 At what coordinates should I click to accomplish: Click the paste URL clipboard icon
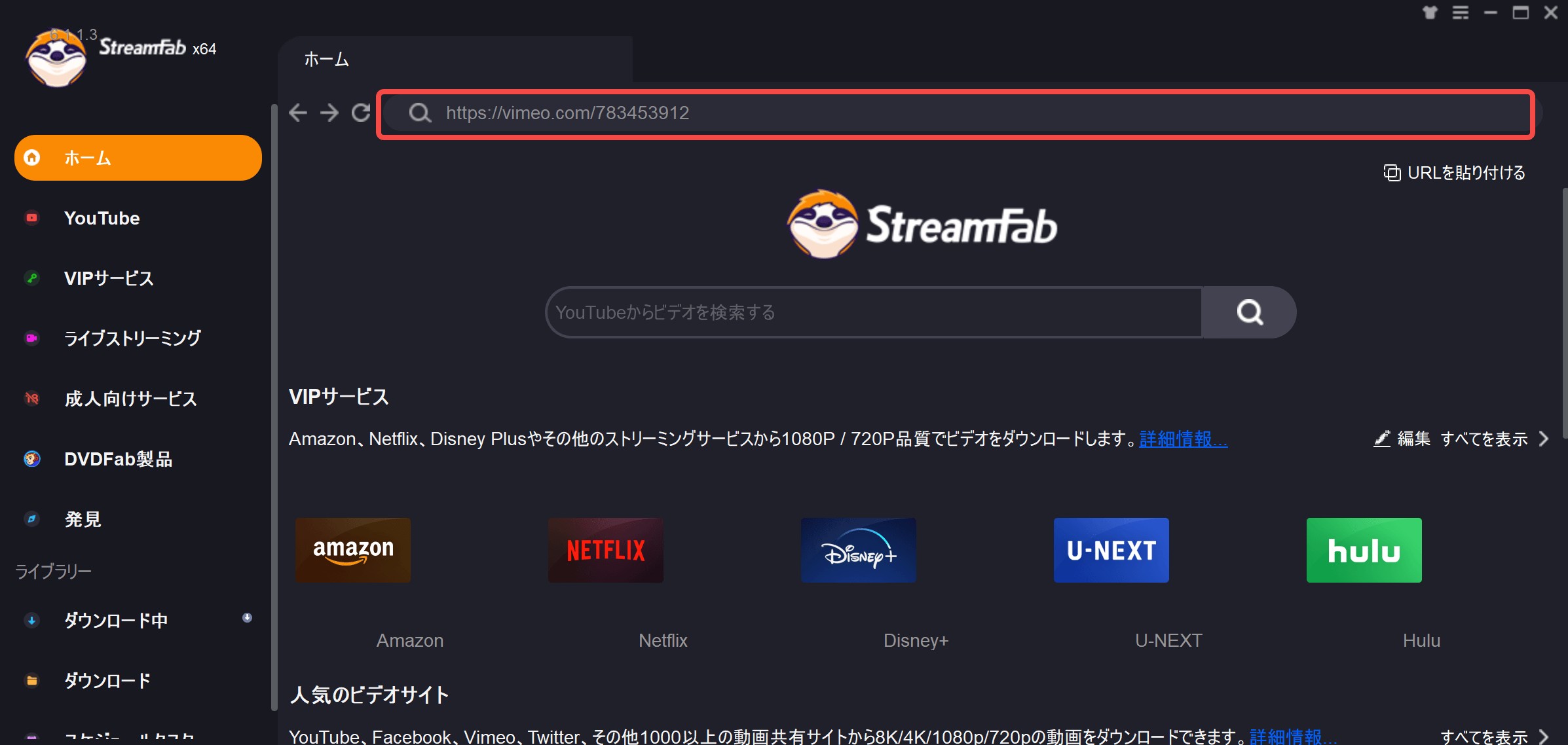[x=1392, y=173]
